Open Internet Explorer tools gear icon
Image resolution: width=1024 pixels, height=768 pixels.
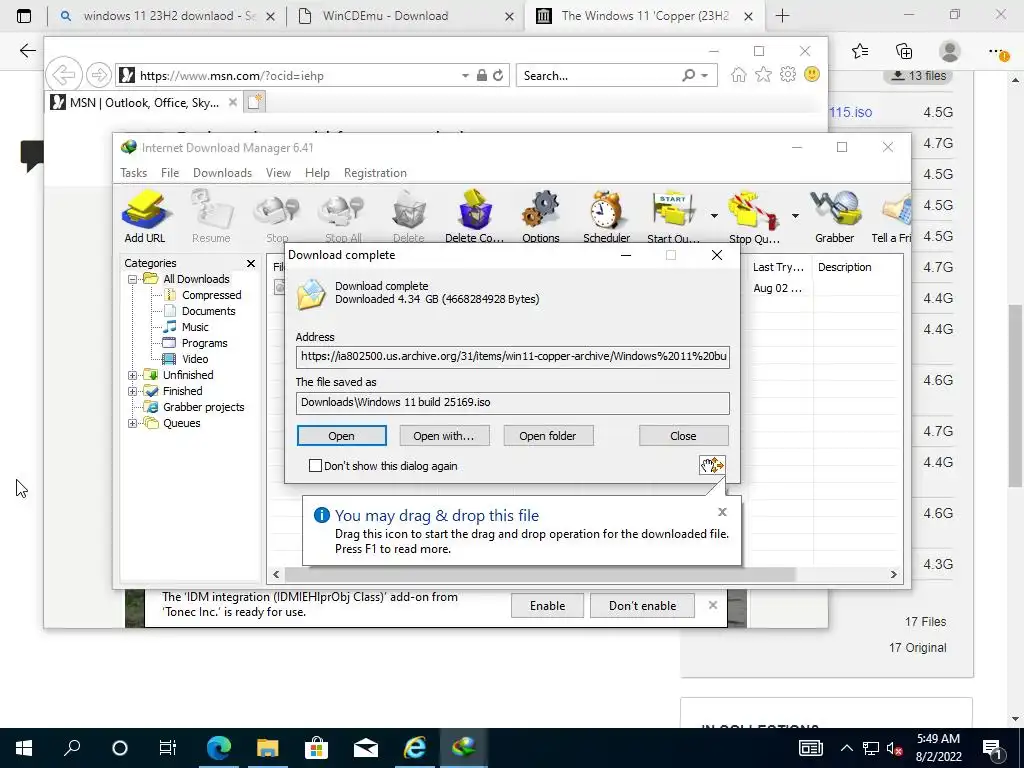(788, 74)
